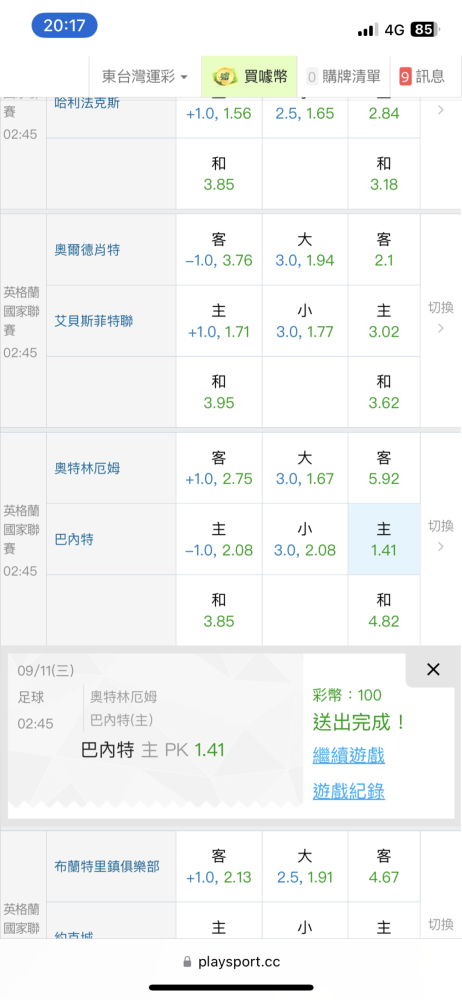This screenshot has height=1000, width=462.
Task: Close the bet confirmation panel with X
Action: pos(433,669)
